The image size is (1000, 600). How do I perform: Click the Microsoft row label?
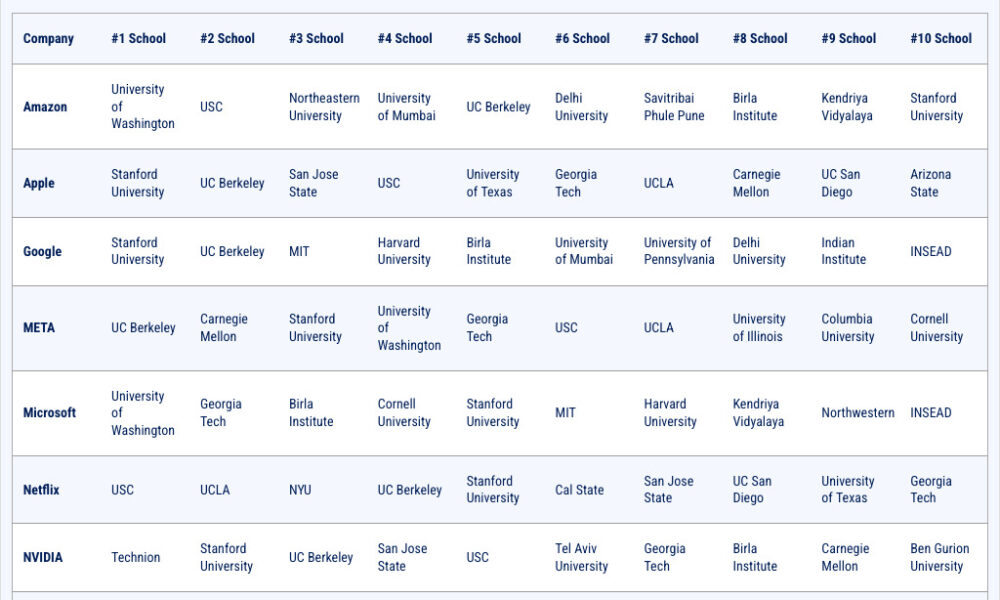49,413
